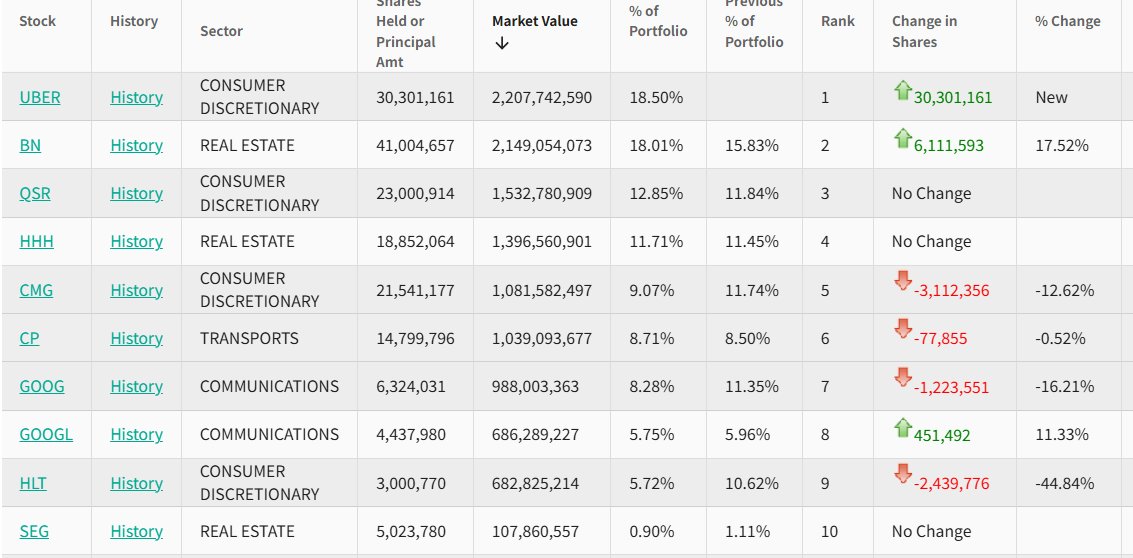Open the UBER stock link
This screenshot has height=558, width=1133.
(x=40, y=97)
